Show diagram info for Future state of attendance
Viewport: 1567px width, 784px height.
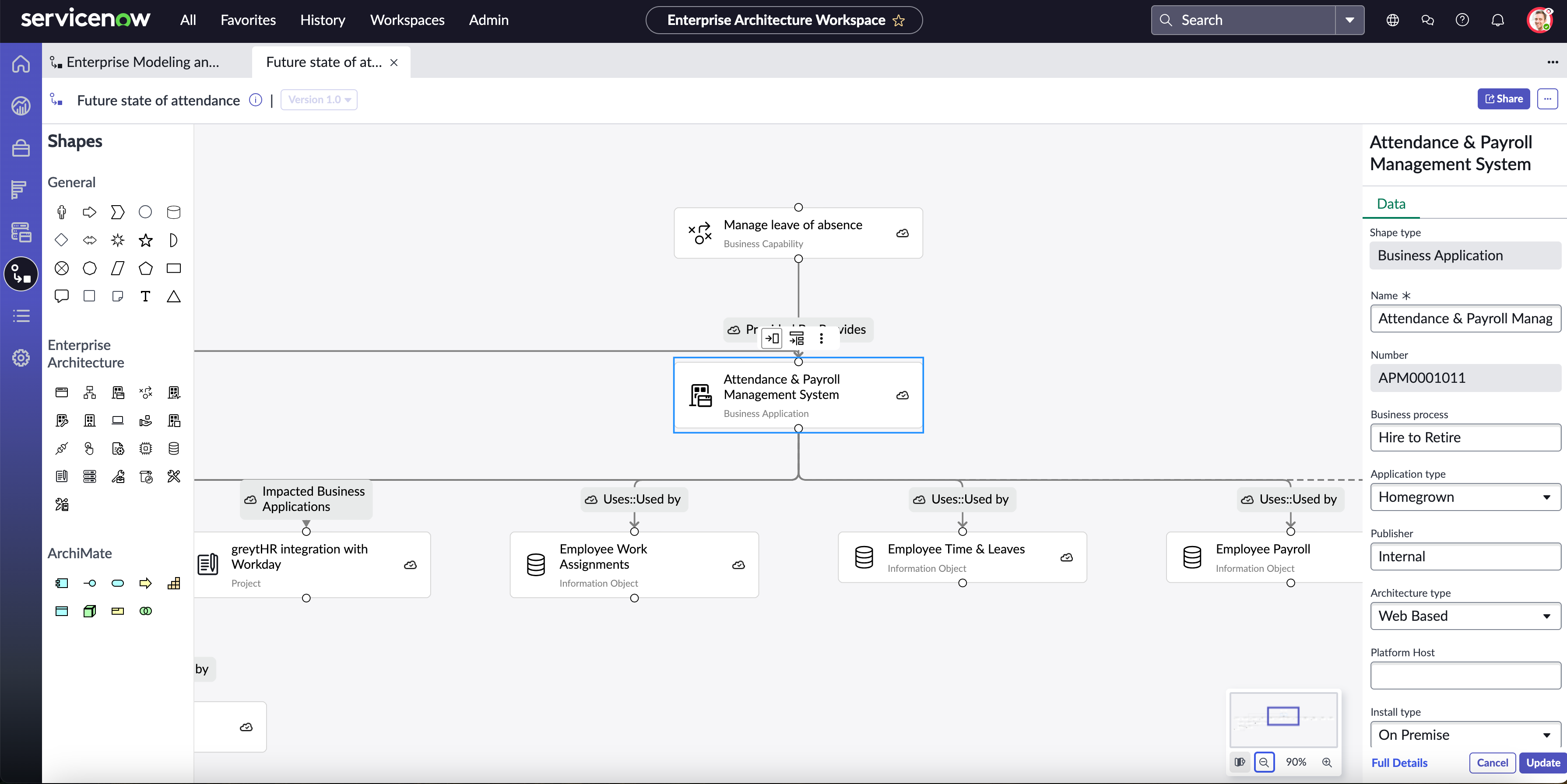point(256,100)
